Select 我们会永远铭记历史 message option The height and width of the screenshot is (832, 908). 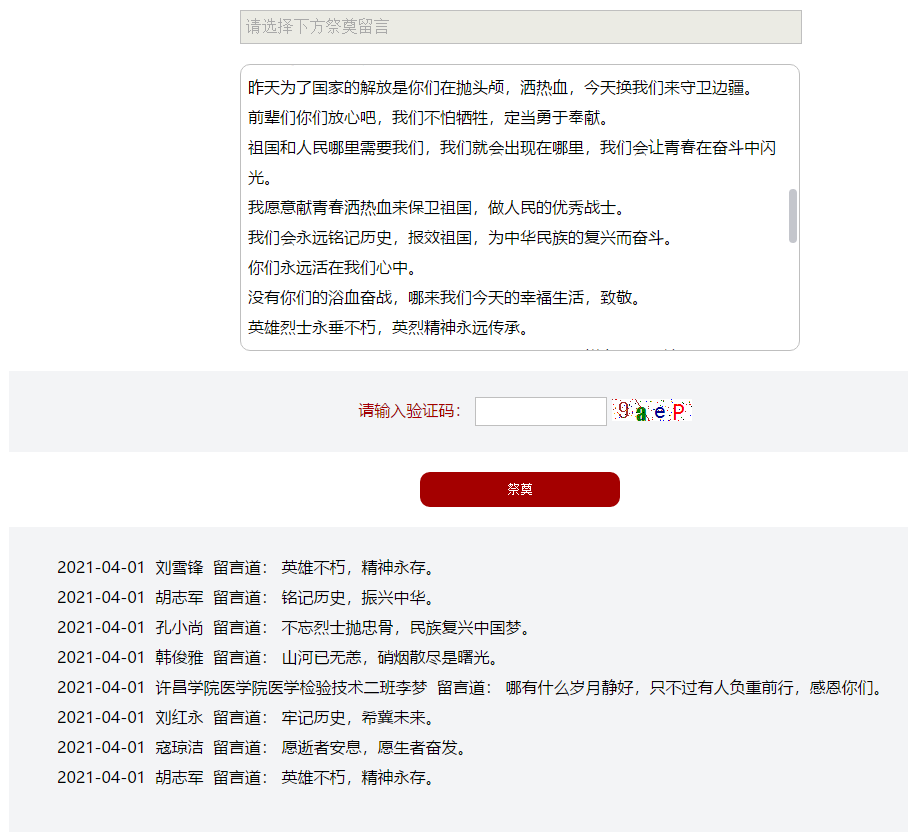click(460, 238)
